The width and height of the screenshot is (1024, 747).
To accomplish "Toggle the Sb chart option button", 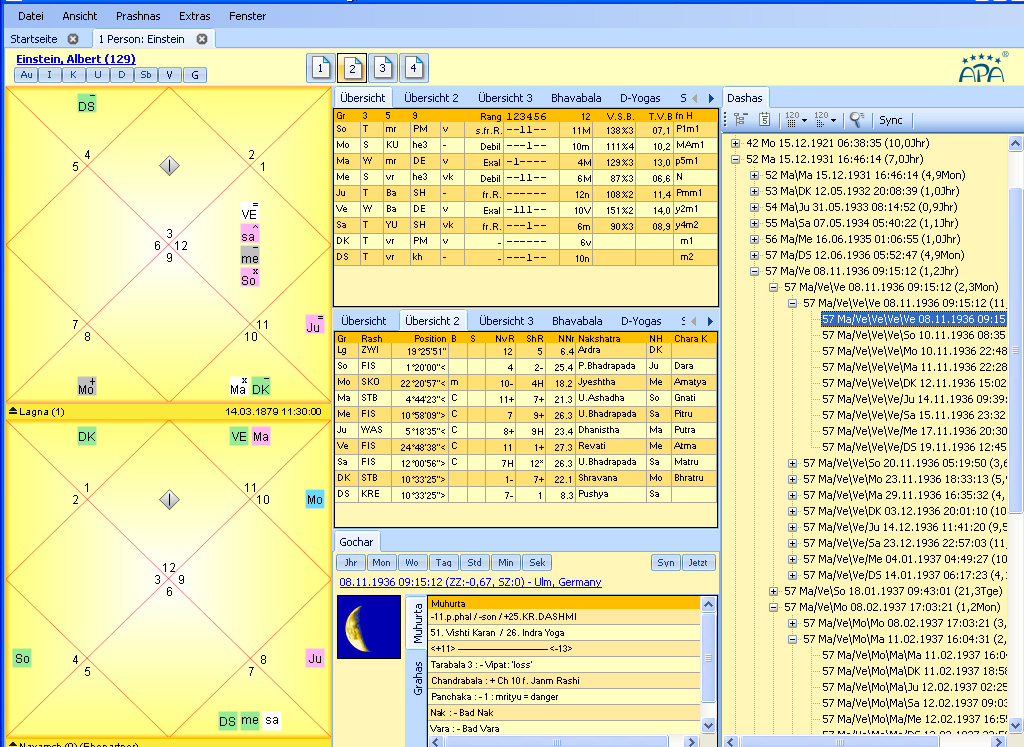I will [x=146, y=75].
